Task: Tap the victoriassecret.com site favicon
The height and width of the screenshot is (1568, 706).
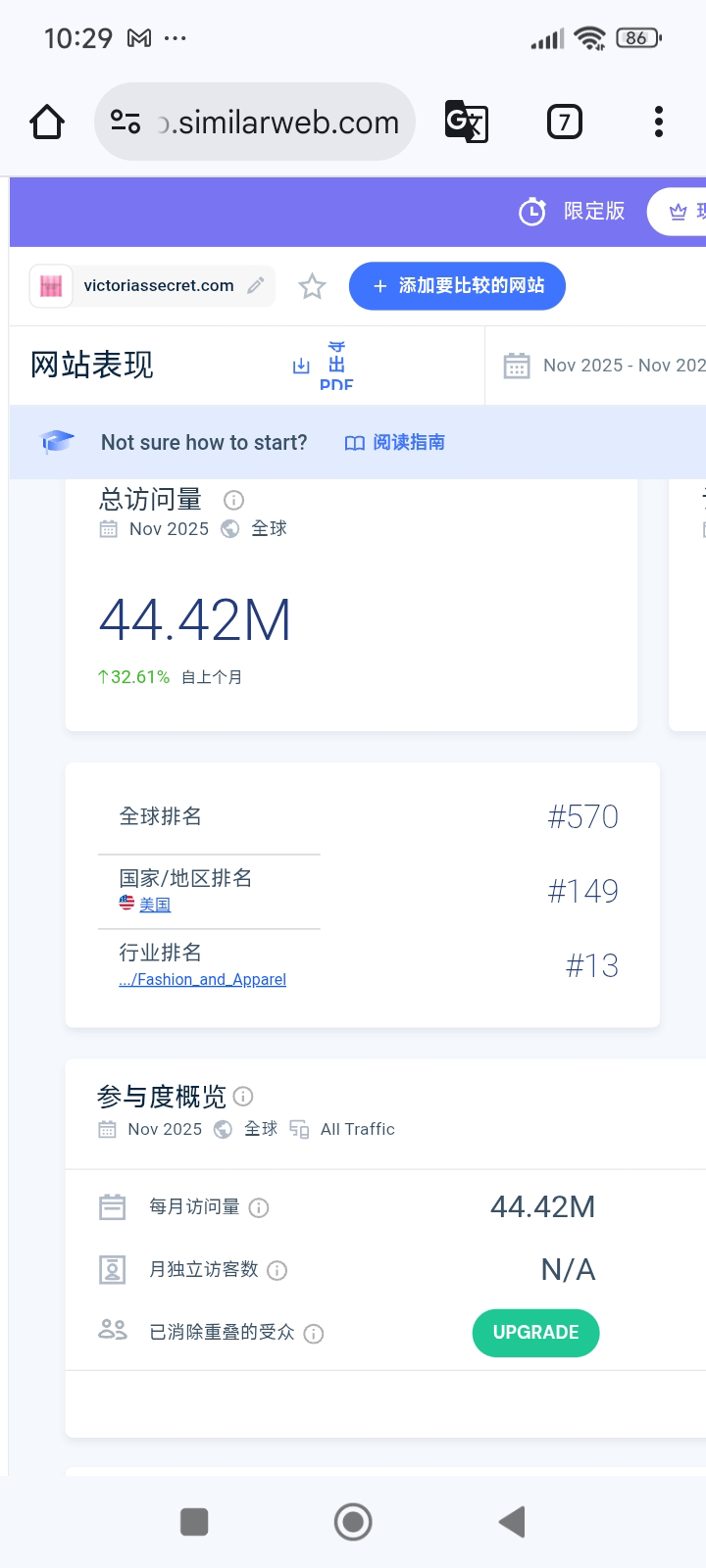Action: coord(51,286)
